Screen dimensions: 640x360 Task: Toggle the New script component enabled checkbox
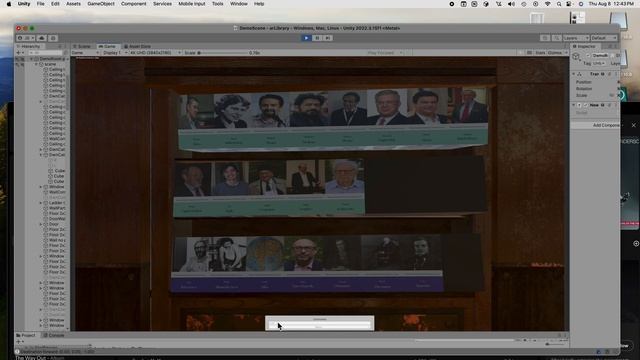(585, 105)
